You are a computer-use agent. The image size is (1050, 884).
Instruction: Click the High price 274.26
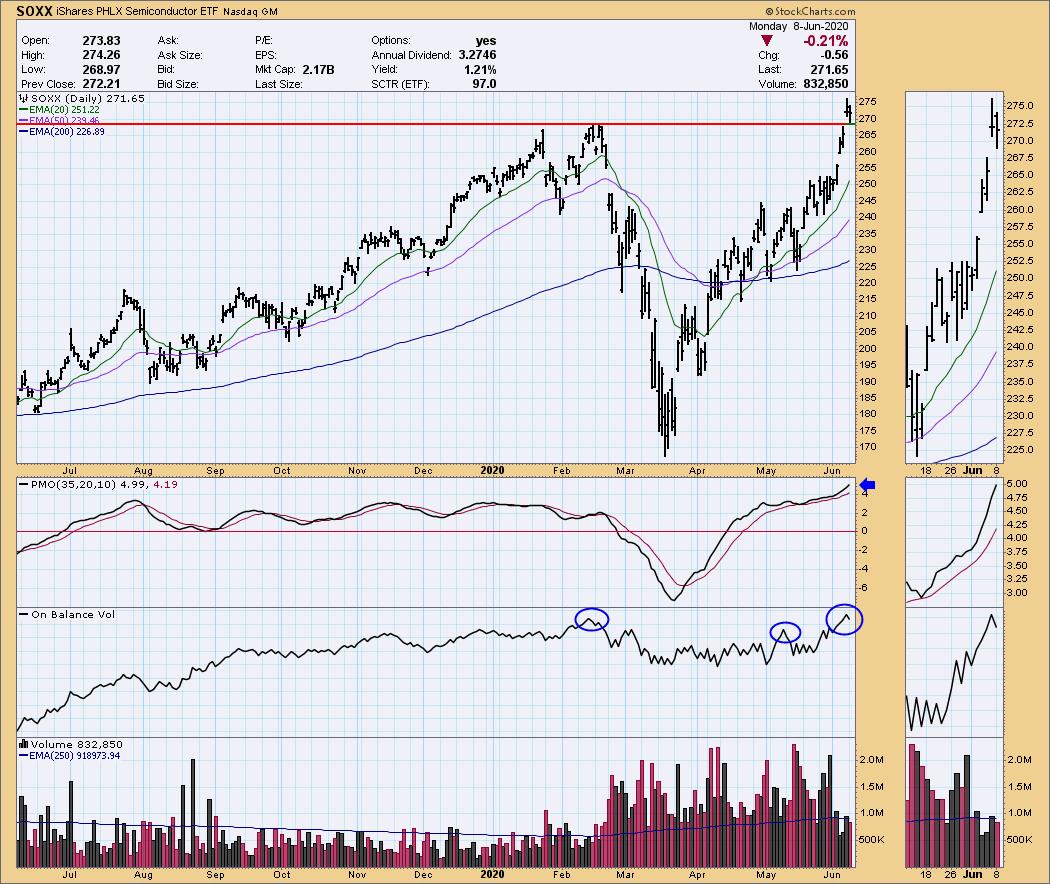pos(101,55)
